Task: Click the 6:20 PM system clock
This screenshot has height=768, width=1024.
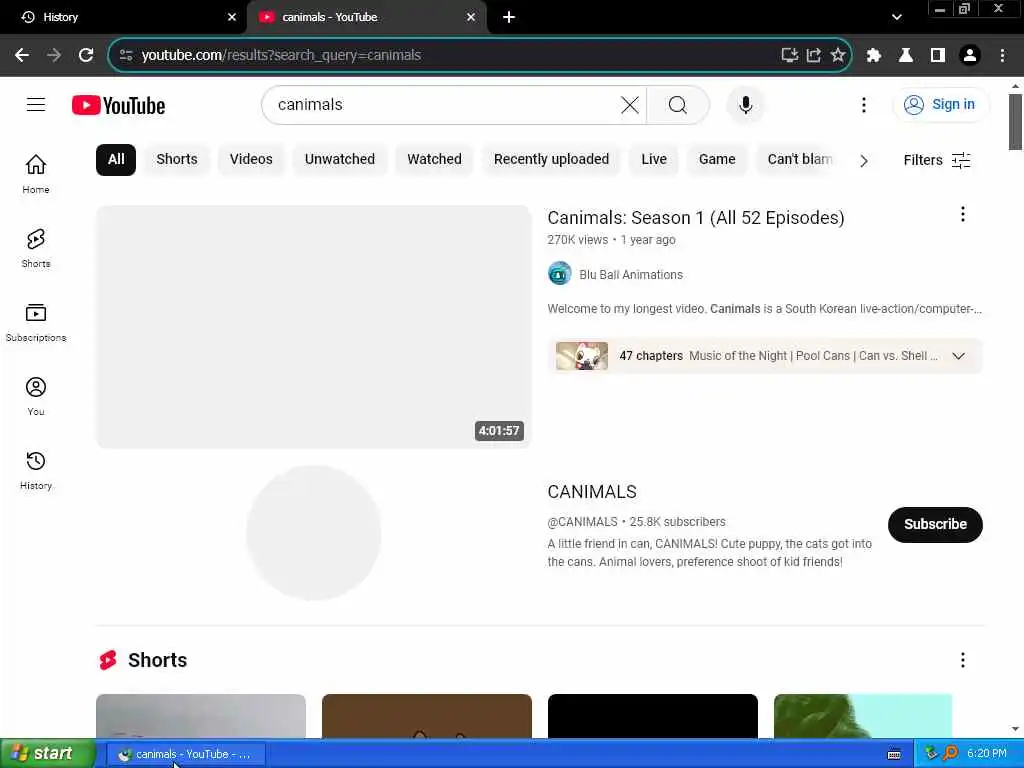Action: pos(986,754)
